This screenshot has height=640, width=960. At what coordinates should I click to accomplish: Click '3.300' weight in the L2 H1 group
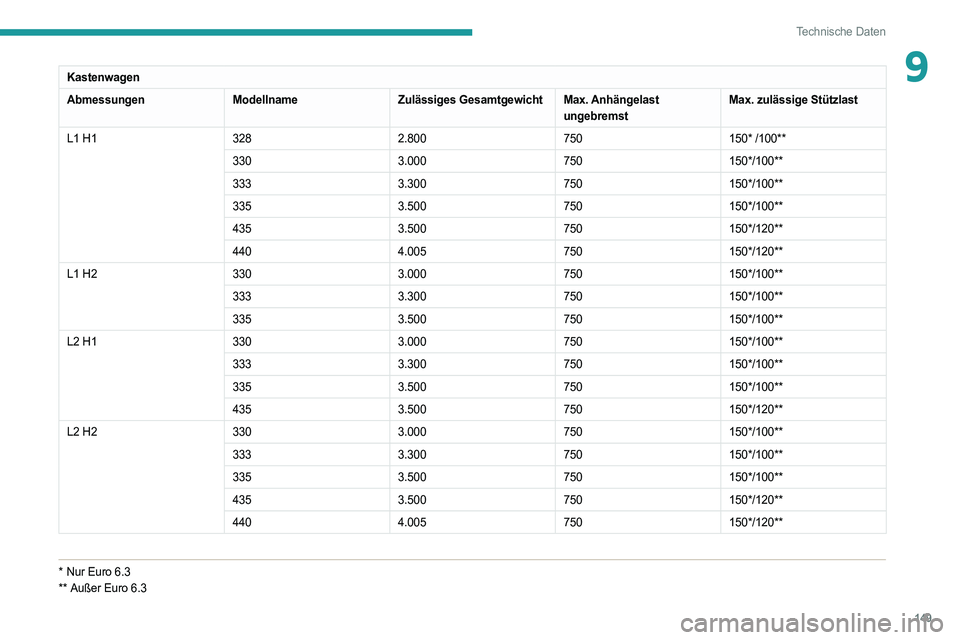click(x=411, y=364)
